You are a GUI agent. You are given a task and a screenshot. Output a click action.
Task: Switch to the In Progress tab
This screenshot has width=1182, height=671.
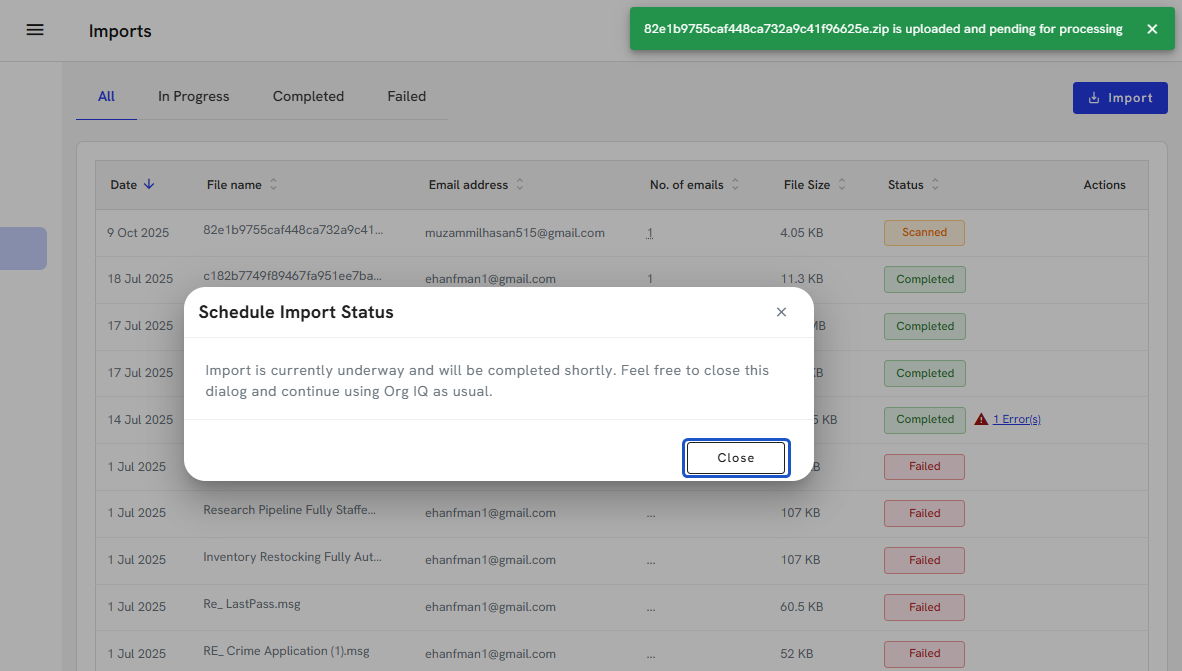[x=193, y=97]
